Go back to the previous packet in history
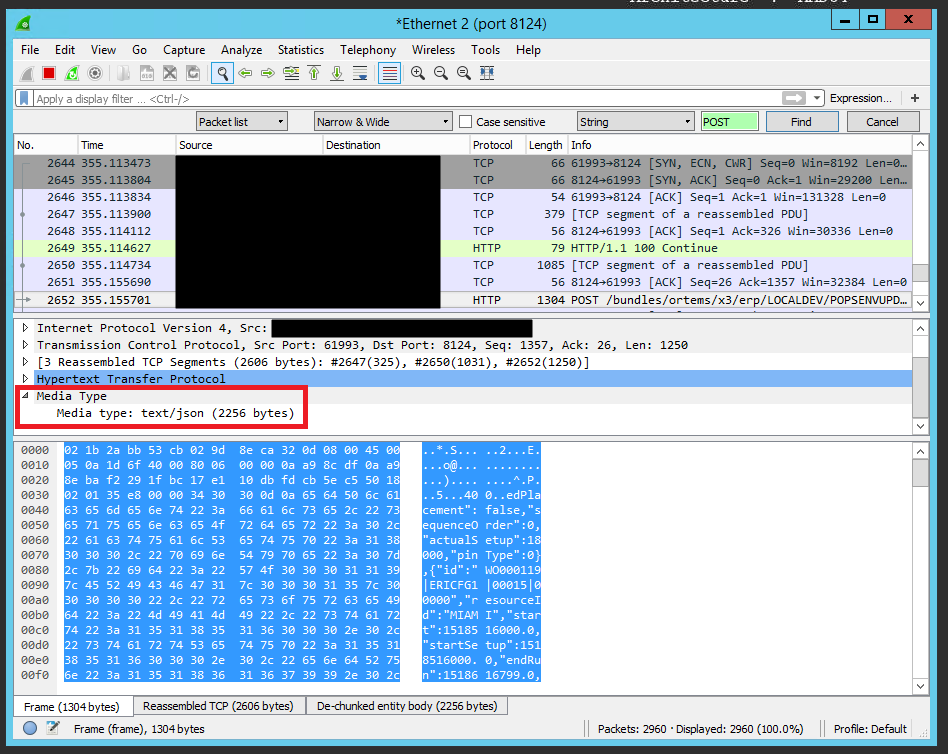The image size is (948, 754). tap(245, 73)
